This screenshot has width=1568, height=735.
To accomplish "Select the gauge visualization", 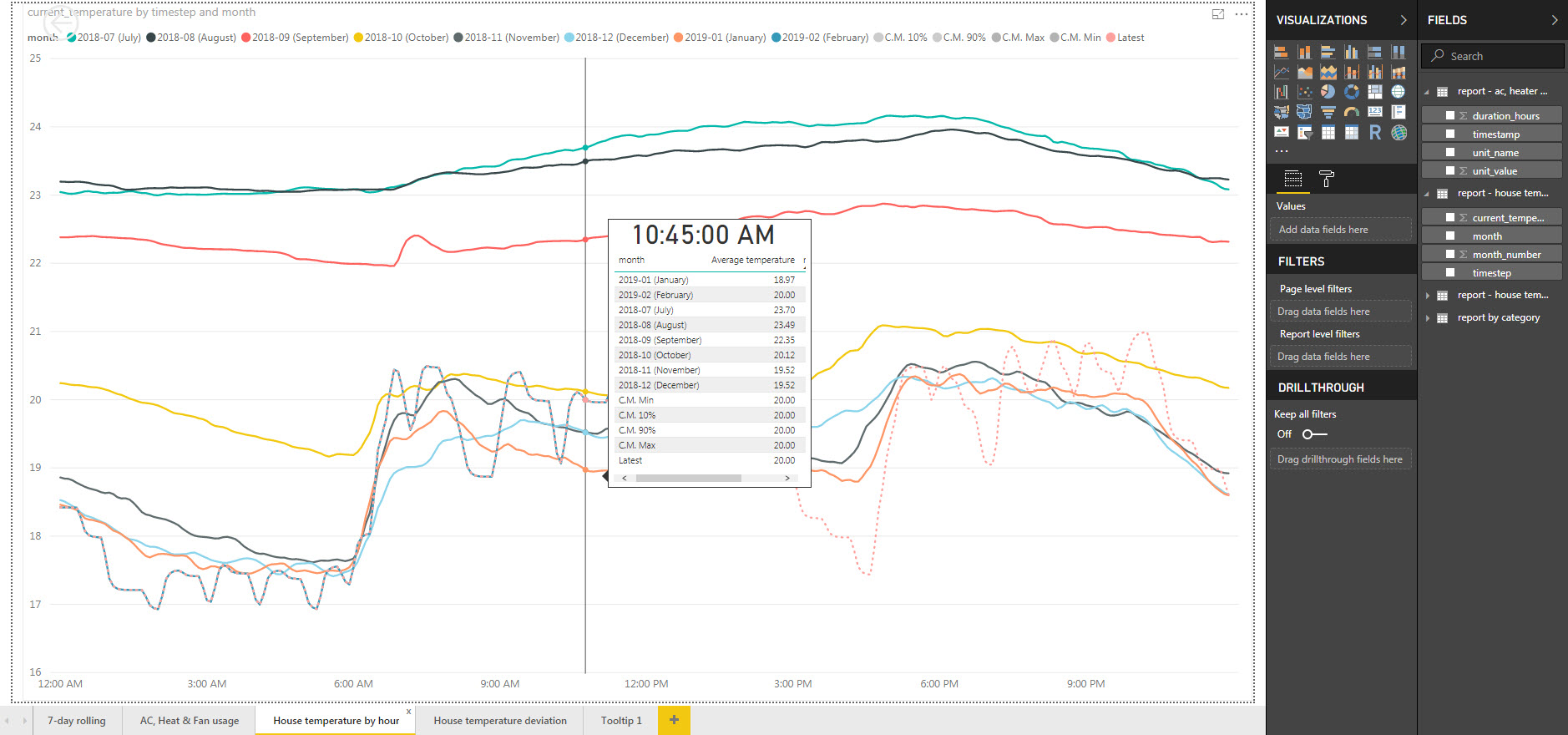I will pyautogui.click(x=1351, y=112).
